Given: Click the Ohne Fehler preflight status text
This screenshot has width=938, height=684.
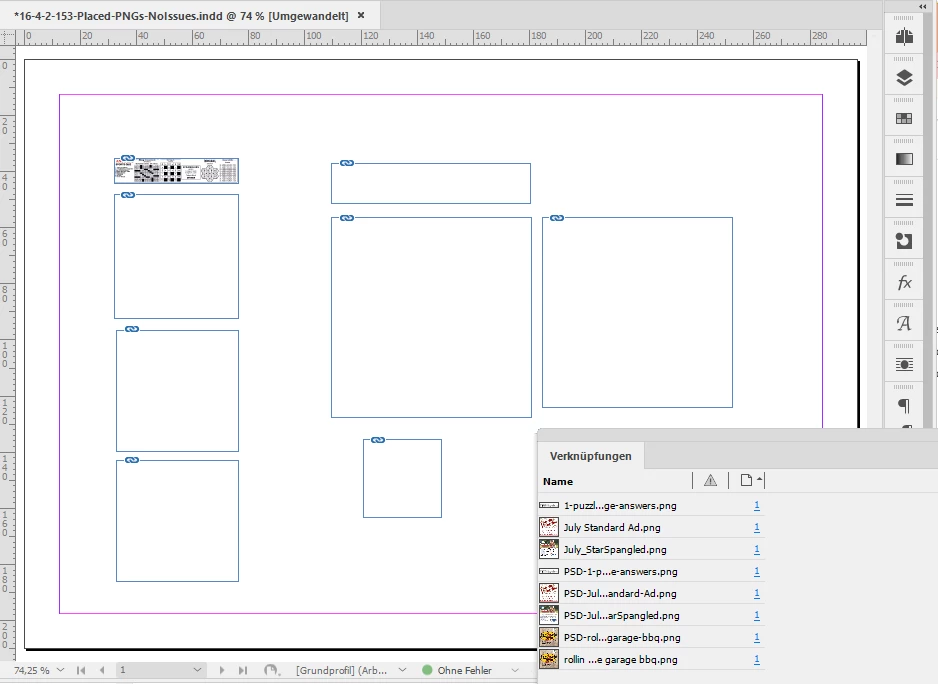Looking at the screenshot, I should point(465,671).
